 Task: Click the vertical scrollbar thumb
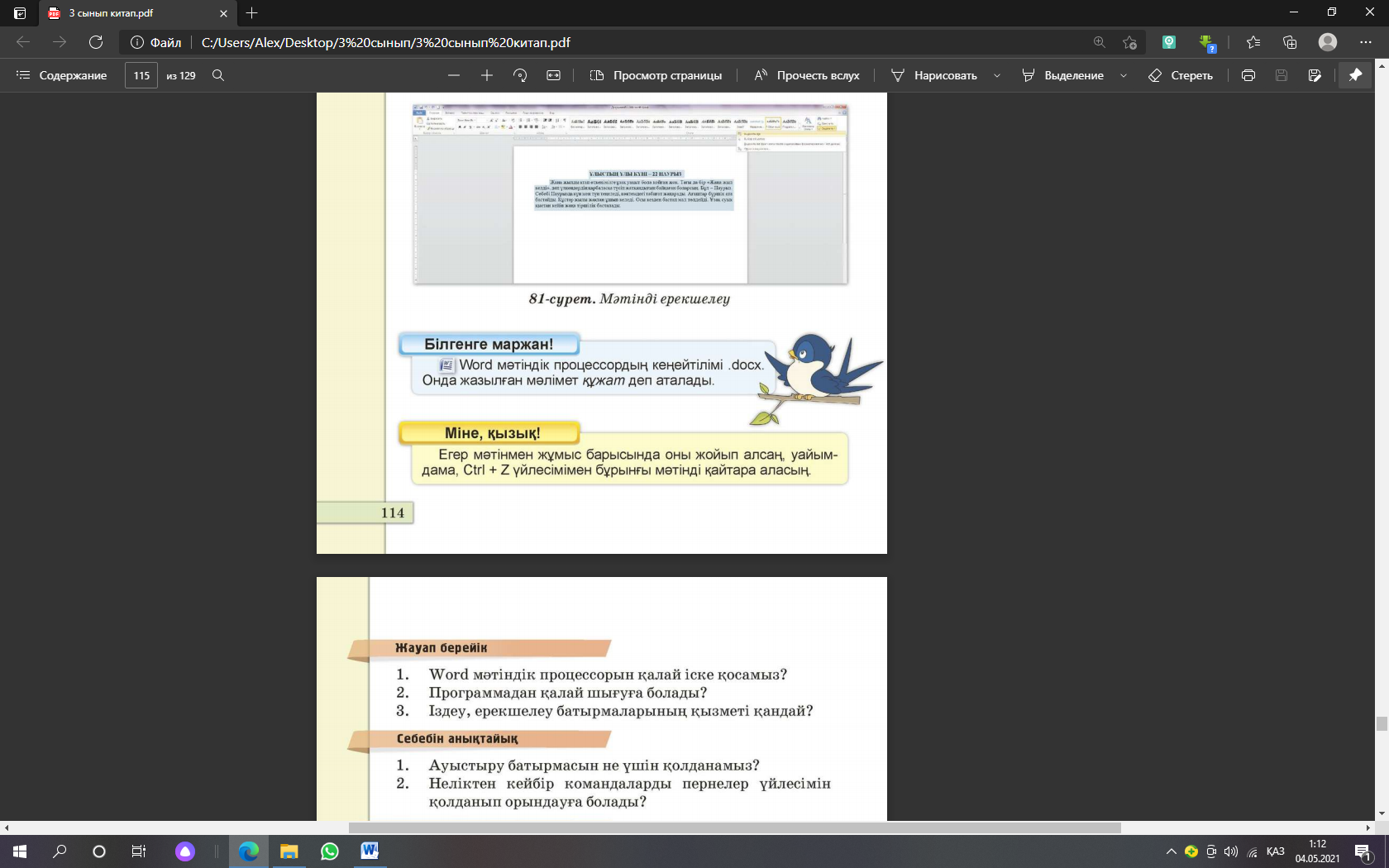tap(1382, 724)
